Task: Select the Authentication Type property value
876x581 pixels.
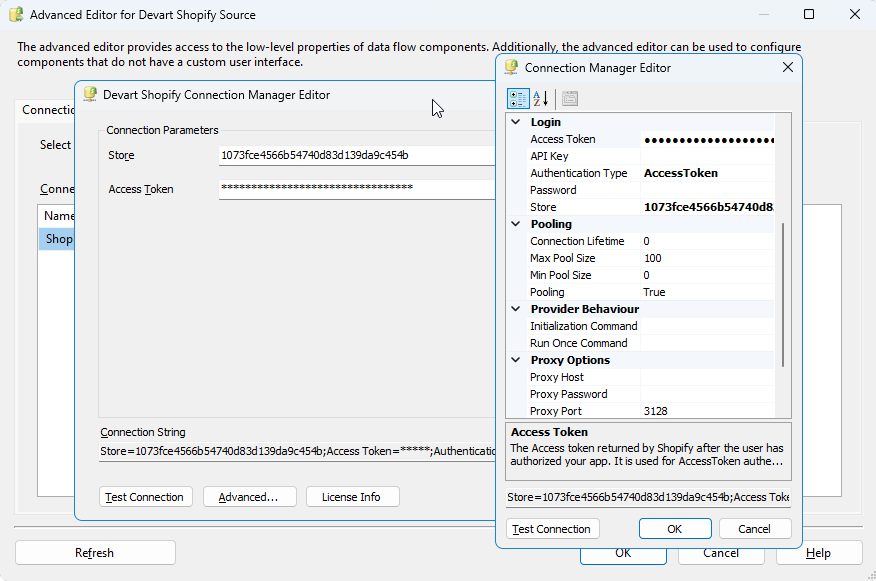Action: coord(707,173)
